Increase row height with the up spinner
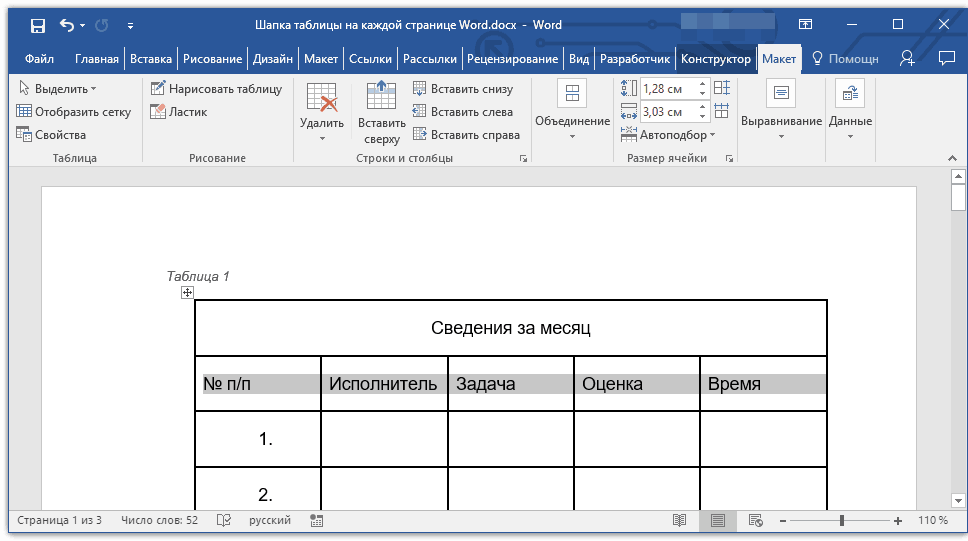The image size is (968, 541). point(703,84)
